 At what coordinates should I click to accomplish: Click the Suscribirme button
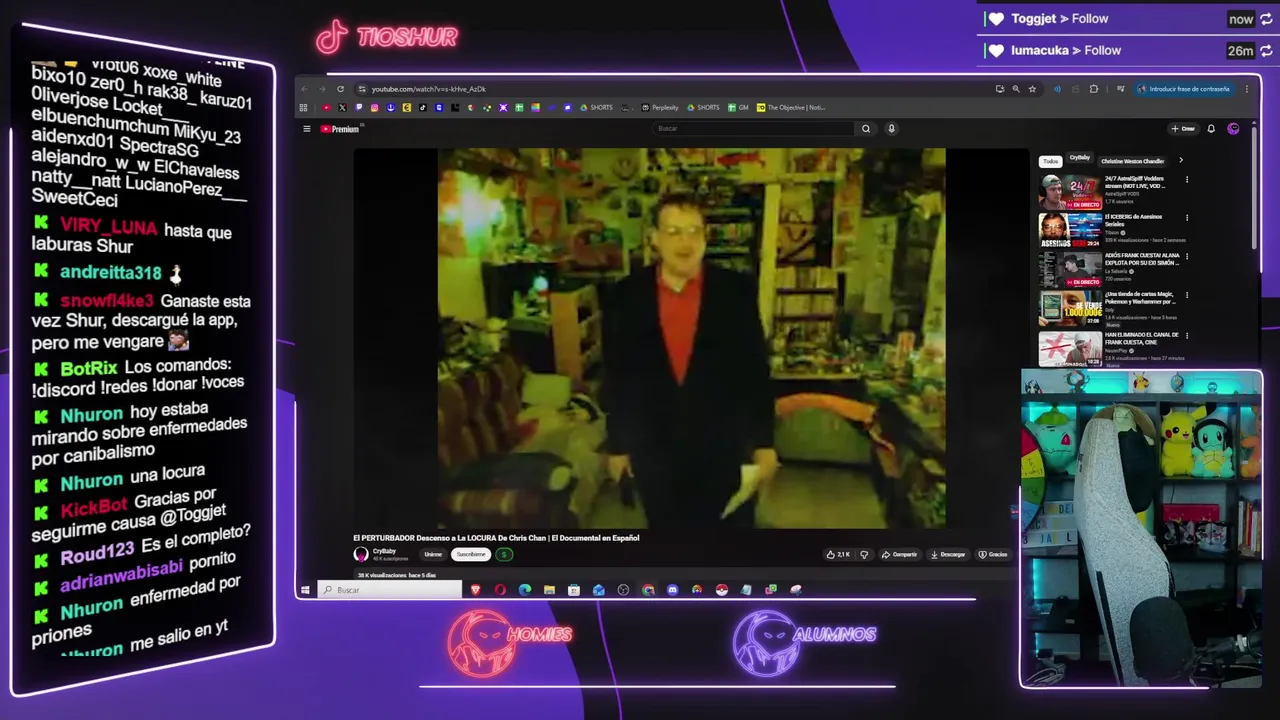[x=471, y=554]
